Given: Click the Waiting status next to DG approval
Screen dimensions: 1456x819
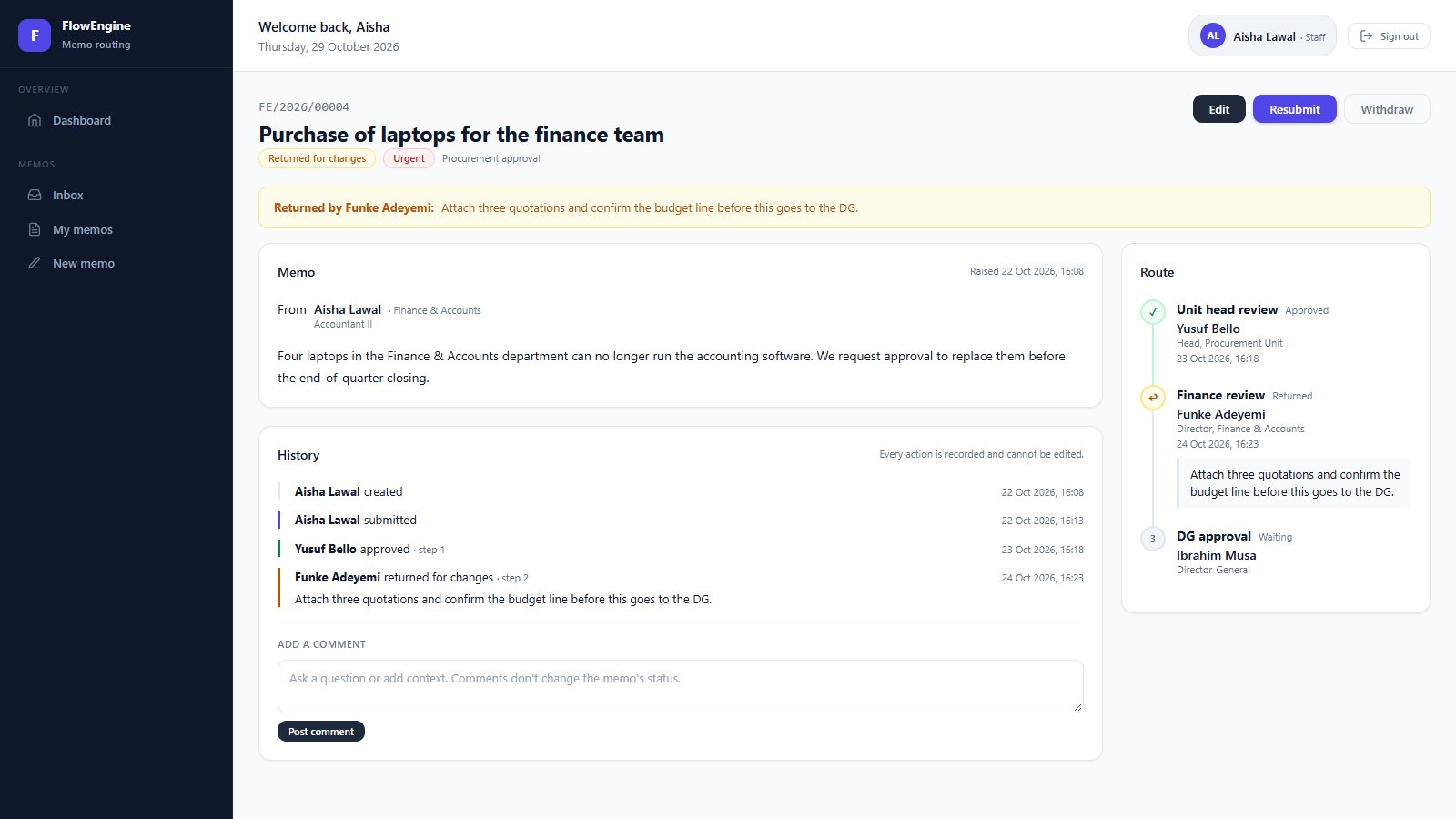Looking at the screenshot, I should click(x=1275, y=537).
